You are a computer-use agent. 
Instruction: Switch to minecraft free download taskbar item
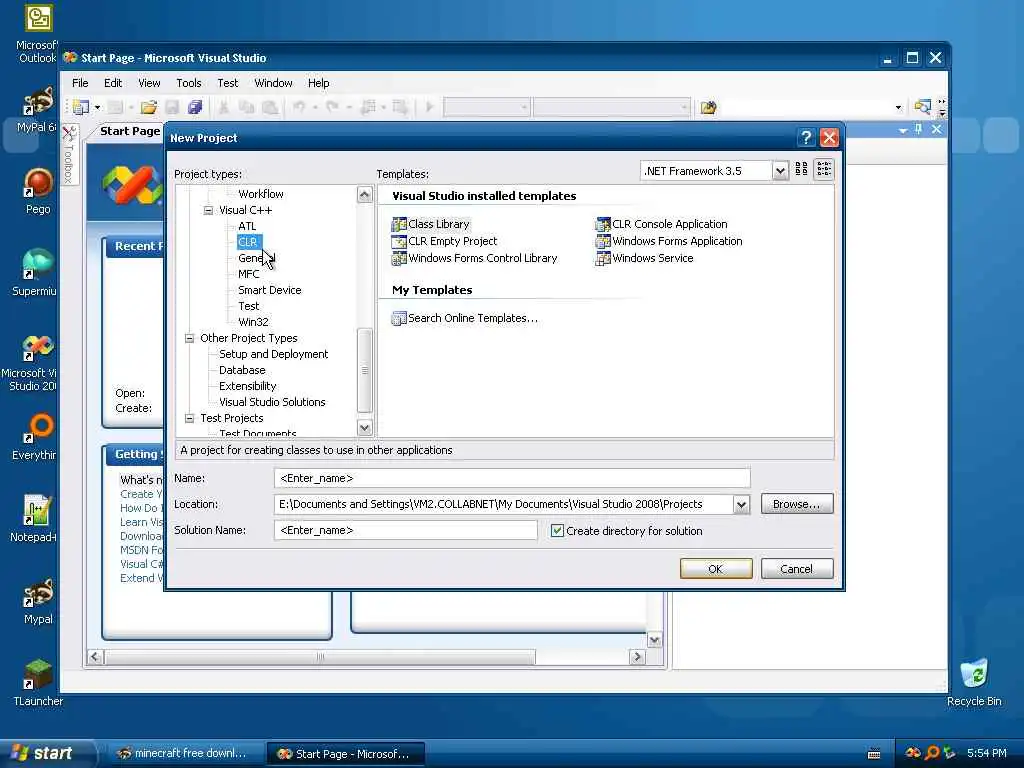tap(182, 753)
